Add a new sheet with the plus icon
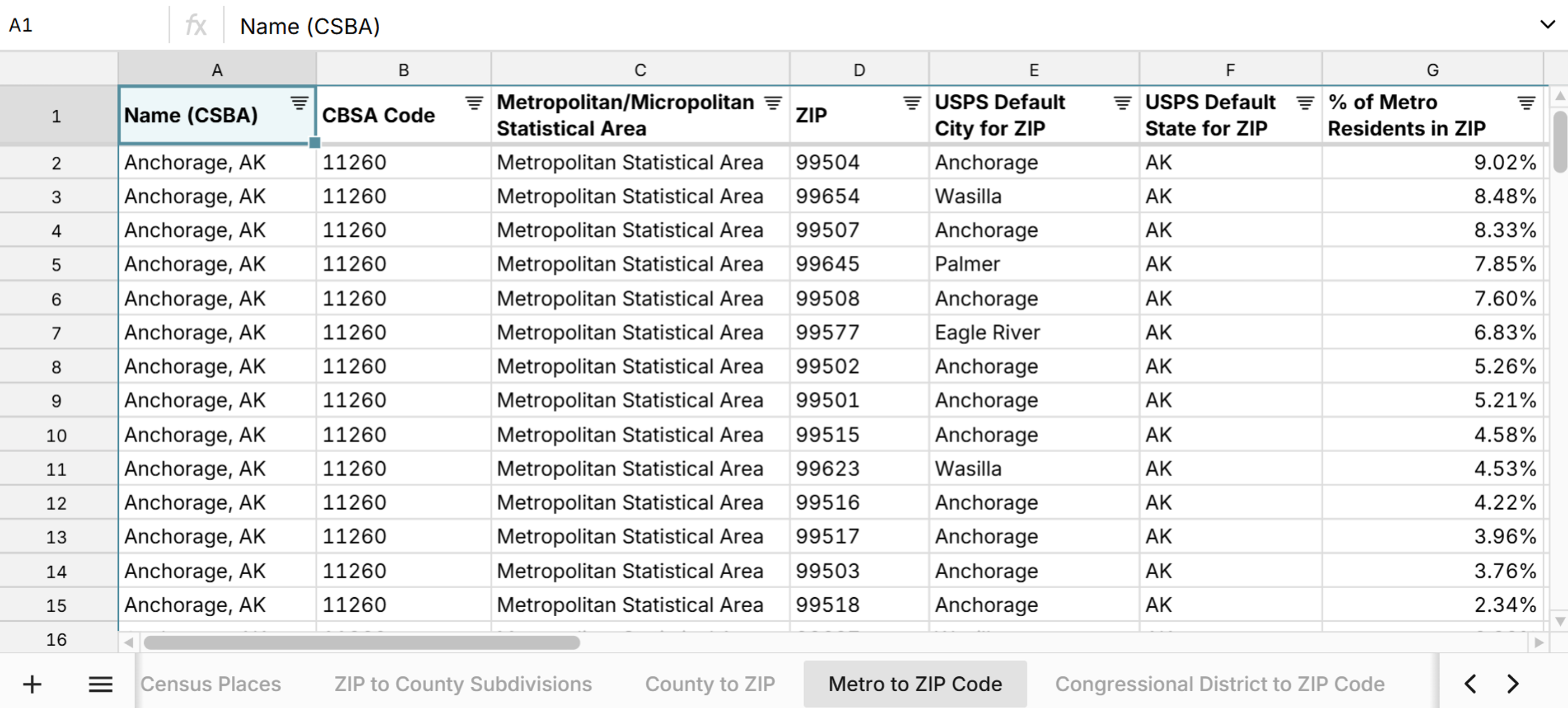The width and height of the screenshot is (1568, 708). (x=32, y=684)
